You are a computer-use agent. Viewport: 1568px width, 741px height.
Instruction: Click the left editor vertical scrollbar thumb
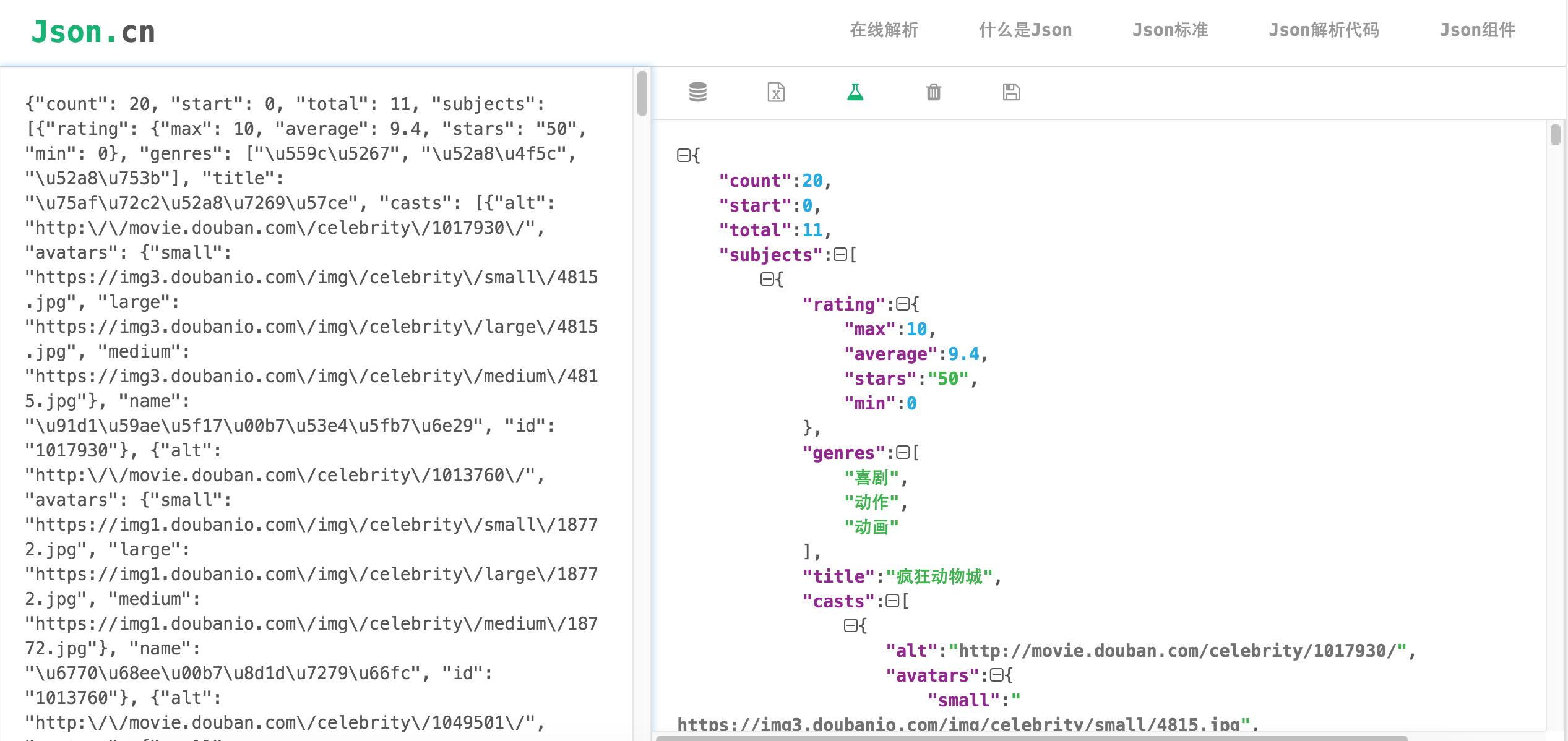(x=642, y=93)
